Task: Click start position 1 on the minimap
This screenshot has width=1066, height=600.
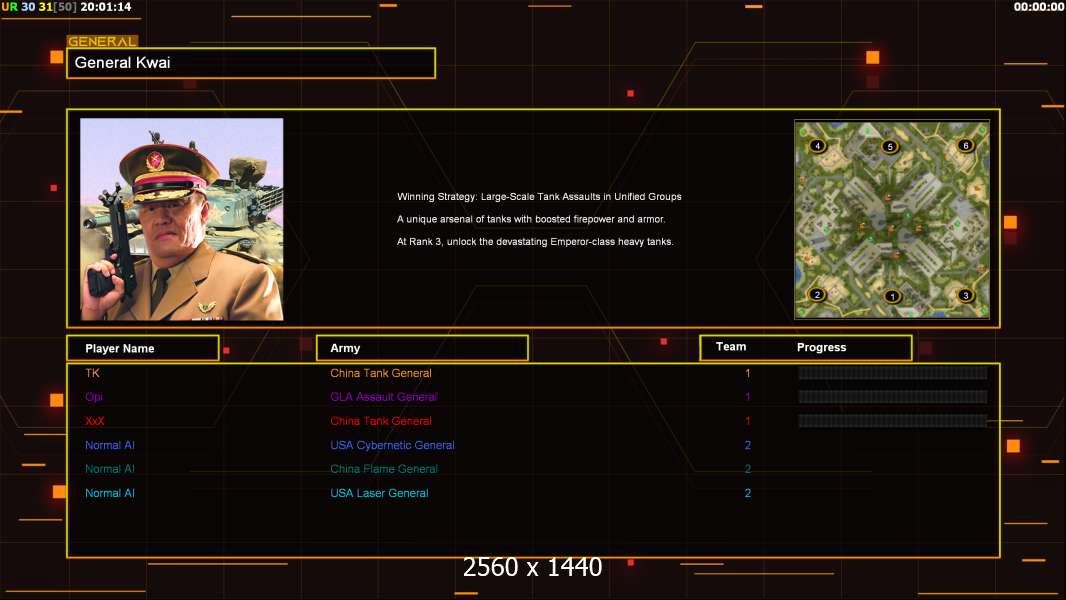Action: coord(892,296)
